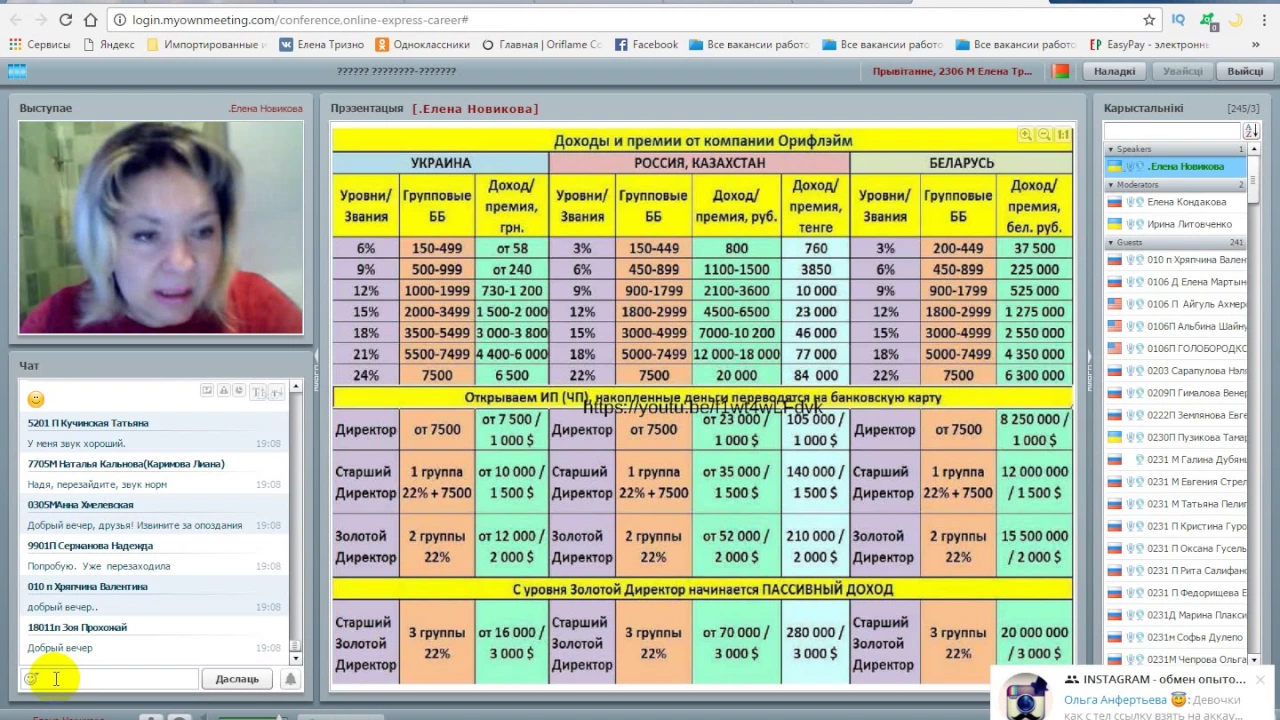
Task: Collapse the Moderators group
Action: (1110, 185)
